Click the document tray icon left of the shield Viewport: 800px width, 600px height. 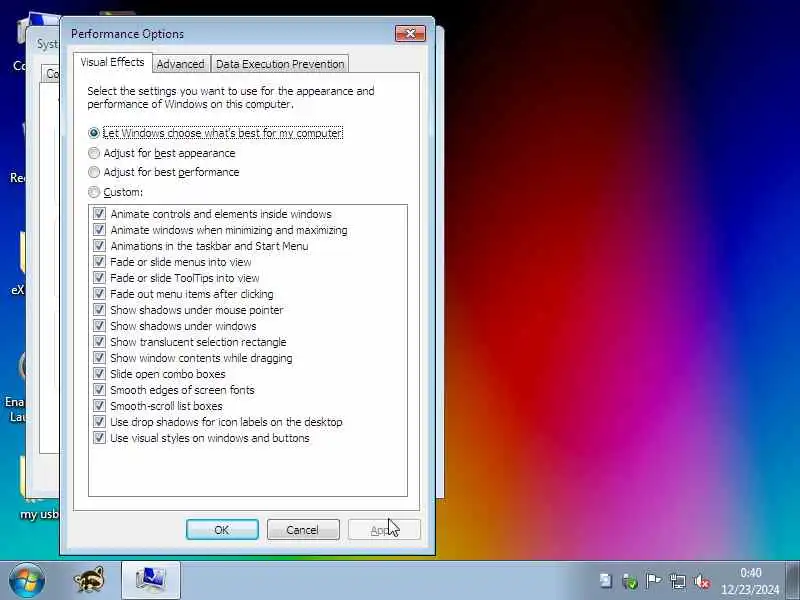(606, 581)
